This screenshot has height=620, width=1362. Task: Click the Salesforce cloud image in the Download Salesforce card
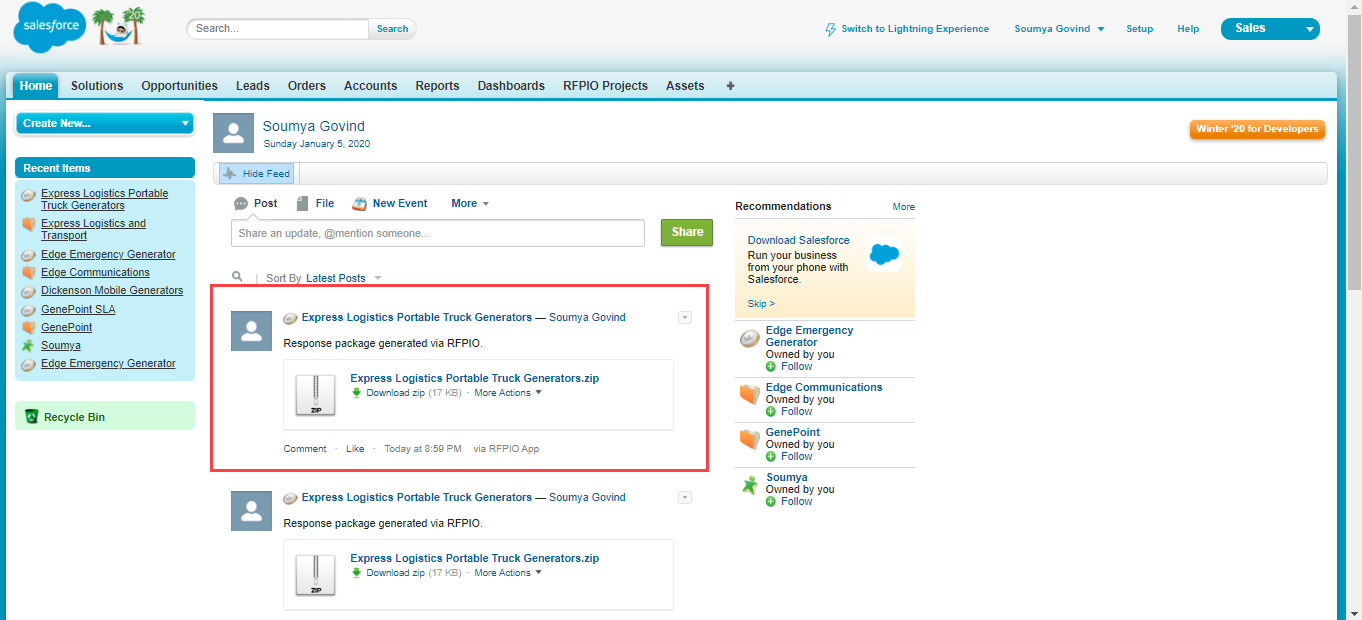pos(884,256)
